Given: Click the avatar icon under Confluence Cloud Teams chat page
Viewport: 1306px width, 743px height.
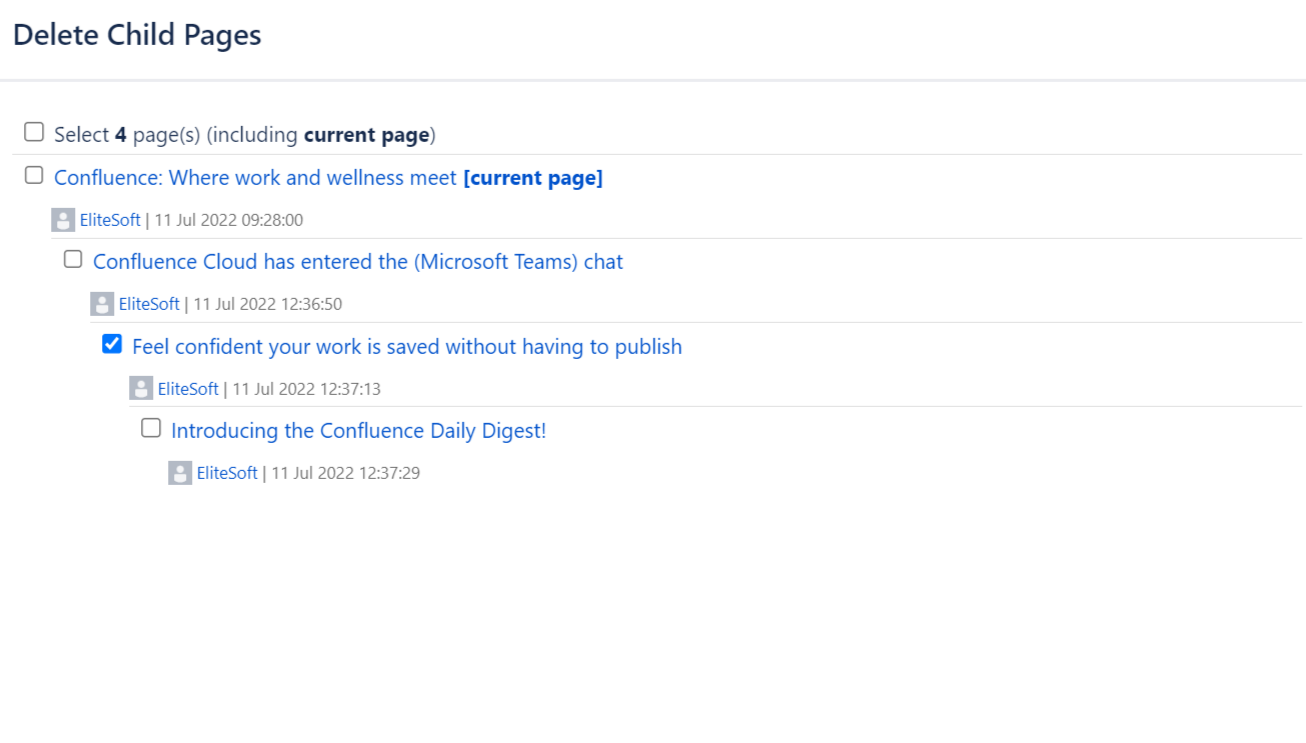Looking at the screenshot, I should [x=102, y=304].
